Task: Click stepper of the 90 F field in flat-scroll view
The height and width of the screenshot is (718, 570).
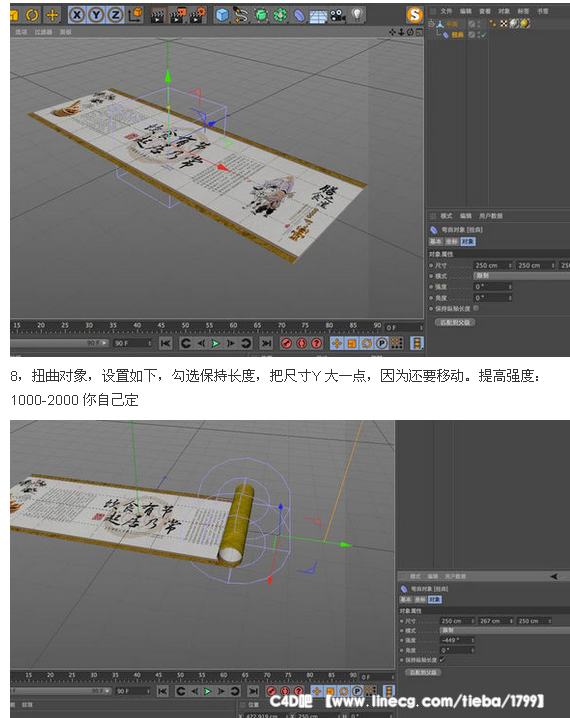Action: 150,343
